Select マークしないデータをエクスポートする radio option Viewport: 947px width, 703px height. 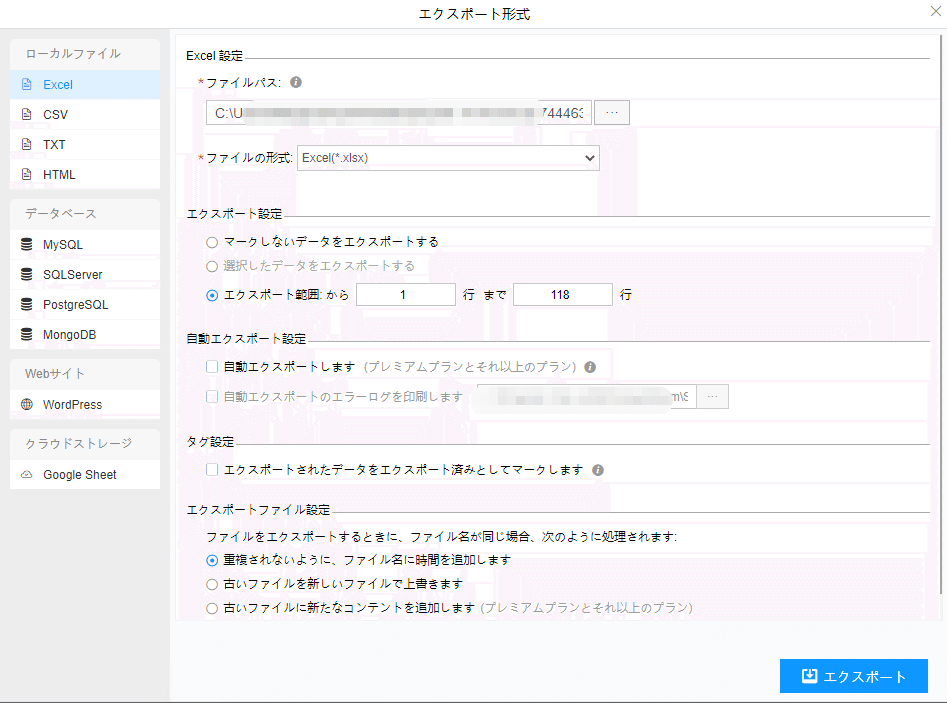tap(212, 242)
